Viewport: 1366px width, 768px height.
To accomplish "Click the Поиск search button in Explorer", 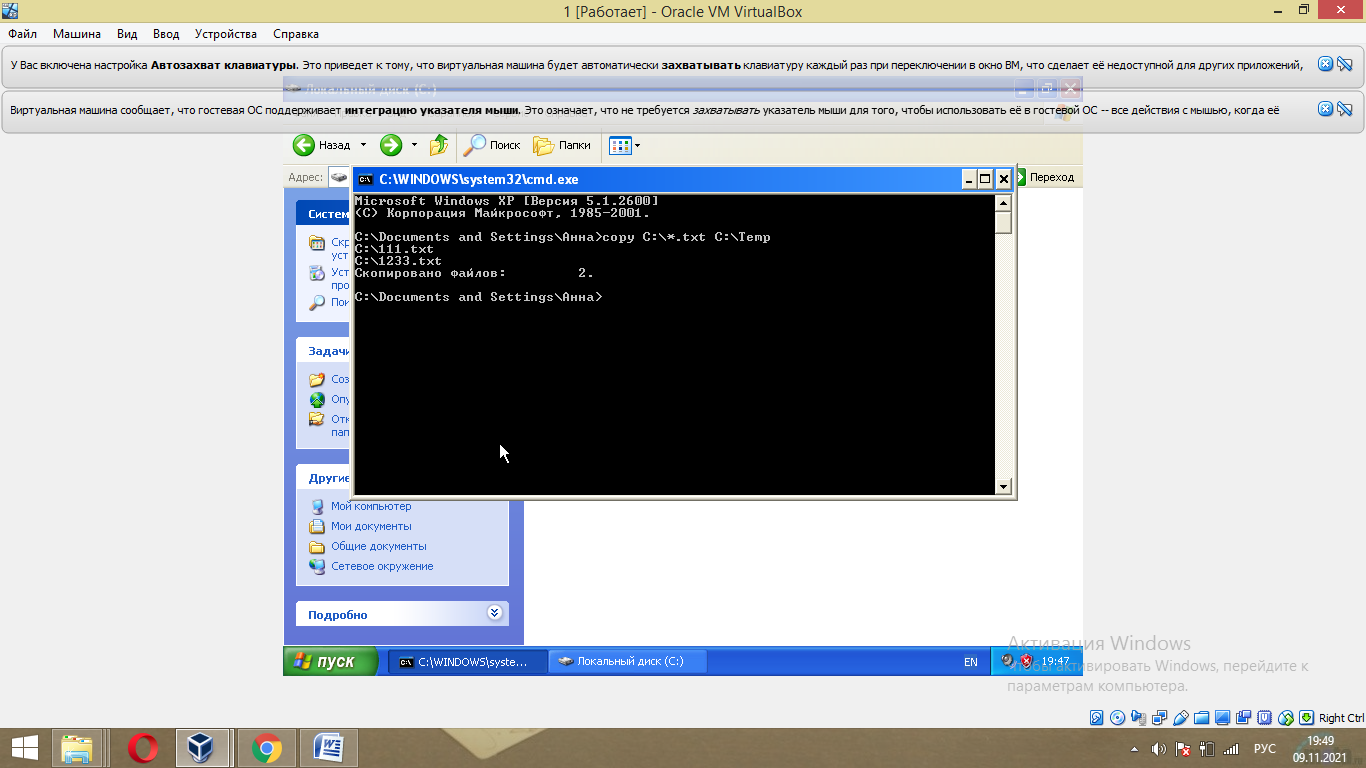I will [x=492, y=145].
